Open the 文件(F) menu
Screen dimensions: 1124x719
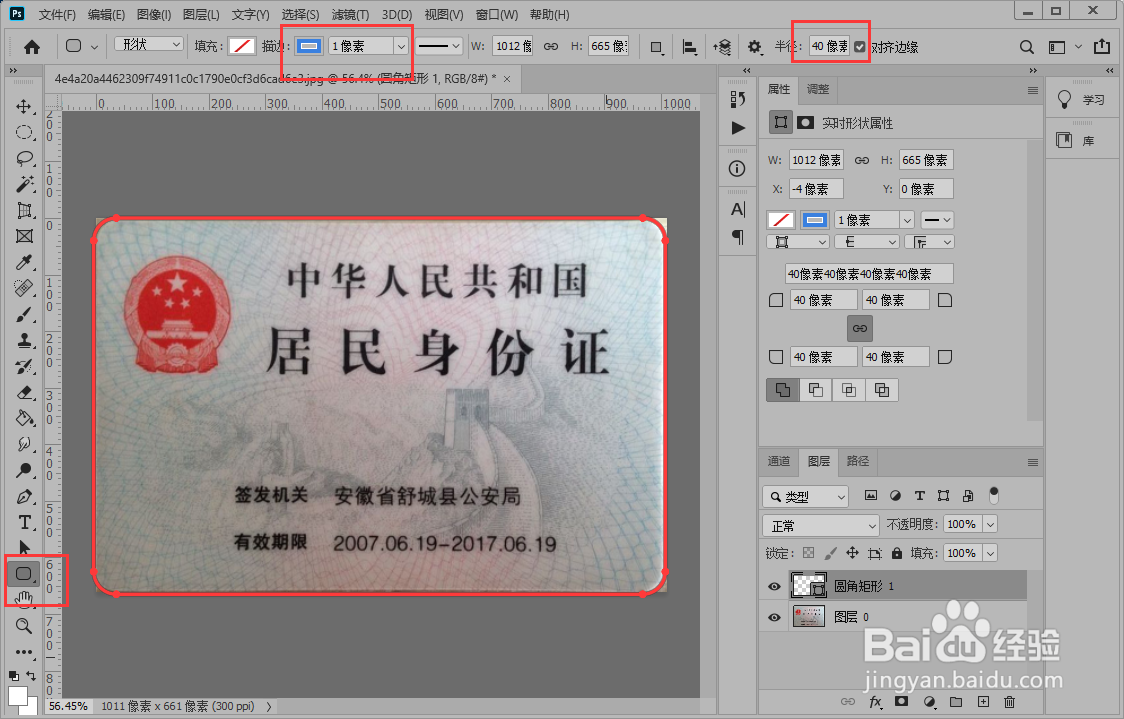pyautogui.click(x=57, y=14)
